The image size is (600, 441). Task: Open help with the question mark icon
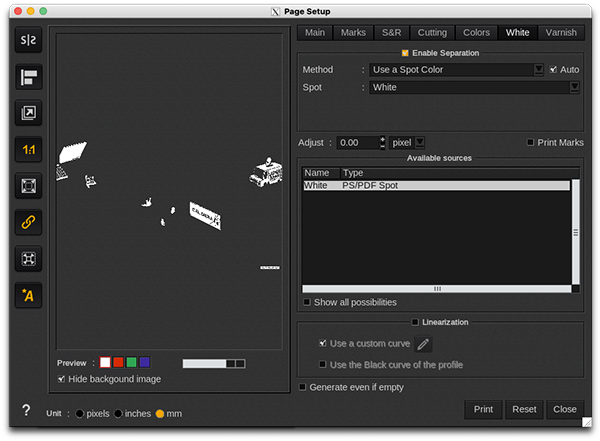click(26, 411)
